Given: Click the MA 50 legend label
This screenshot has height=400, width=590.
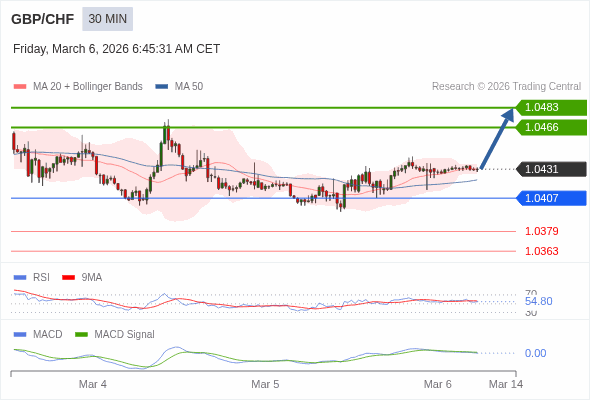Looking at the screenshot, I should (189, 87).
